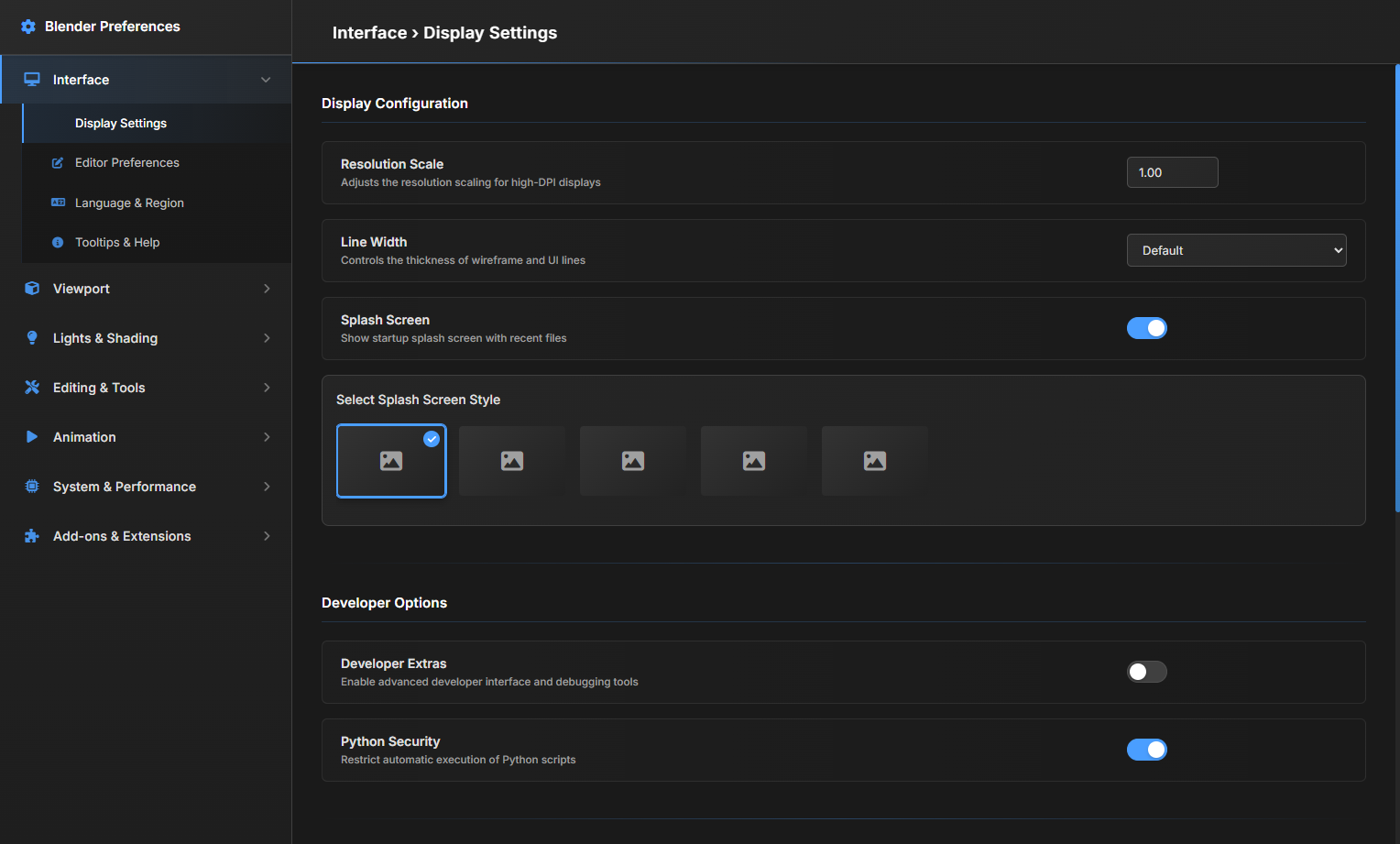The image size is (1400, 844).
Task: Click the Editor Preferences pencil icon
Action: [x=58, y=163]
